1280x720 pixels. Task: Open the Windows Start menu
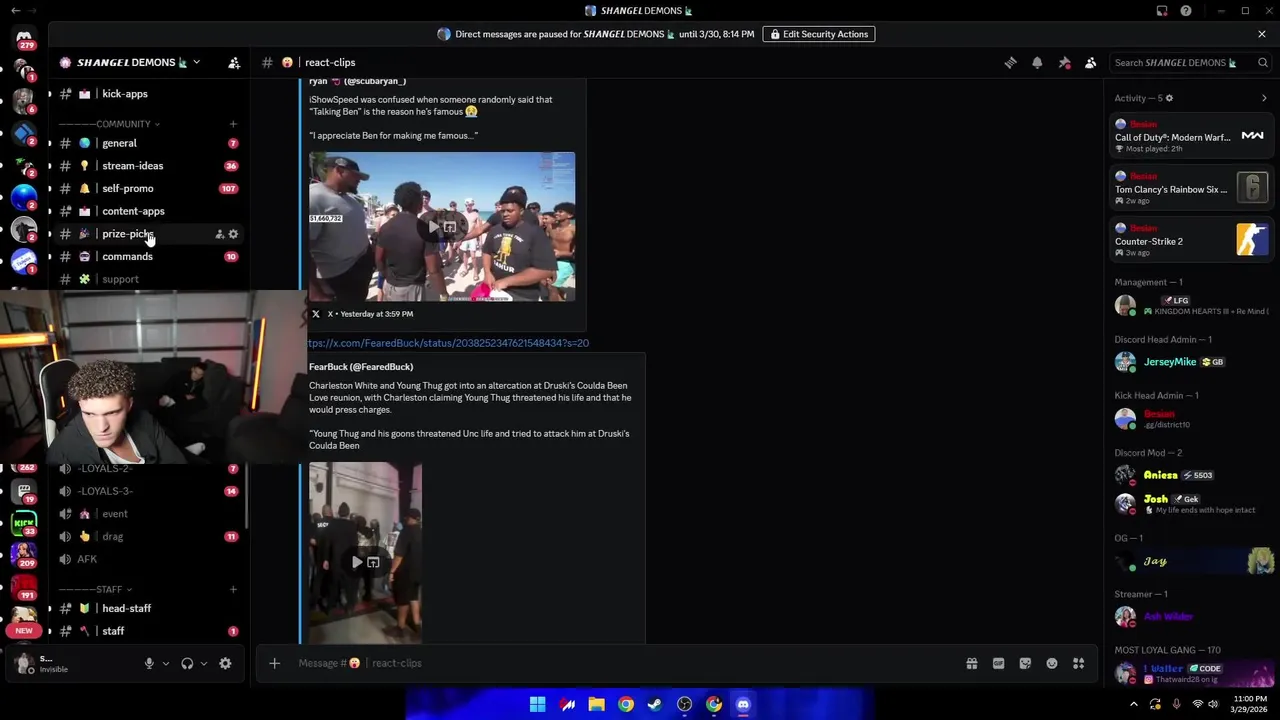pyautogui.click(x=538, y=704)
